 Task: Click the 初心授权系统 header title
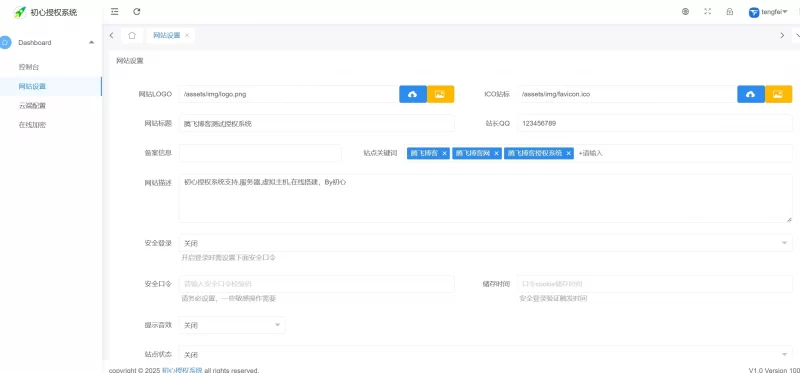click(x=54, y=12)
